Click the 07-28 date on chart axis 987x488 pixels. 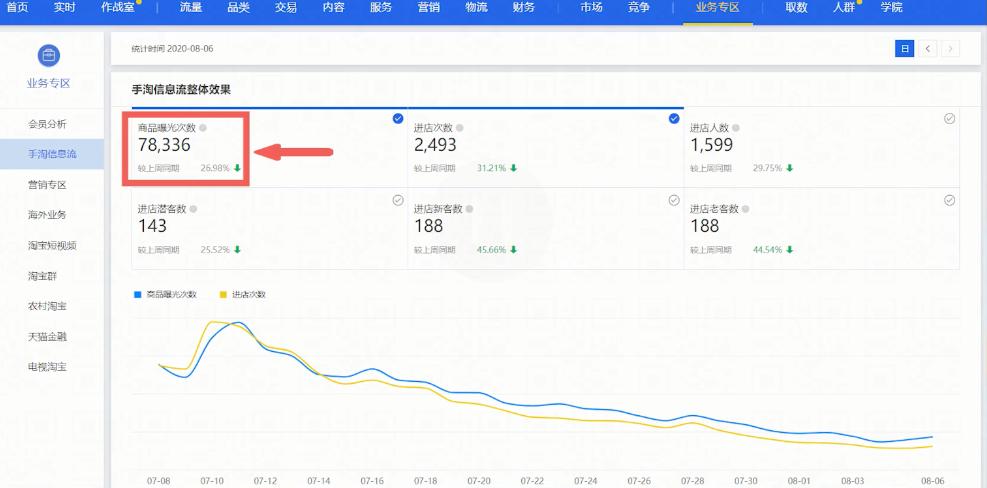tap(692, 480)
